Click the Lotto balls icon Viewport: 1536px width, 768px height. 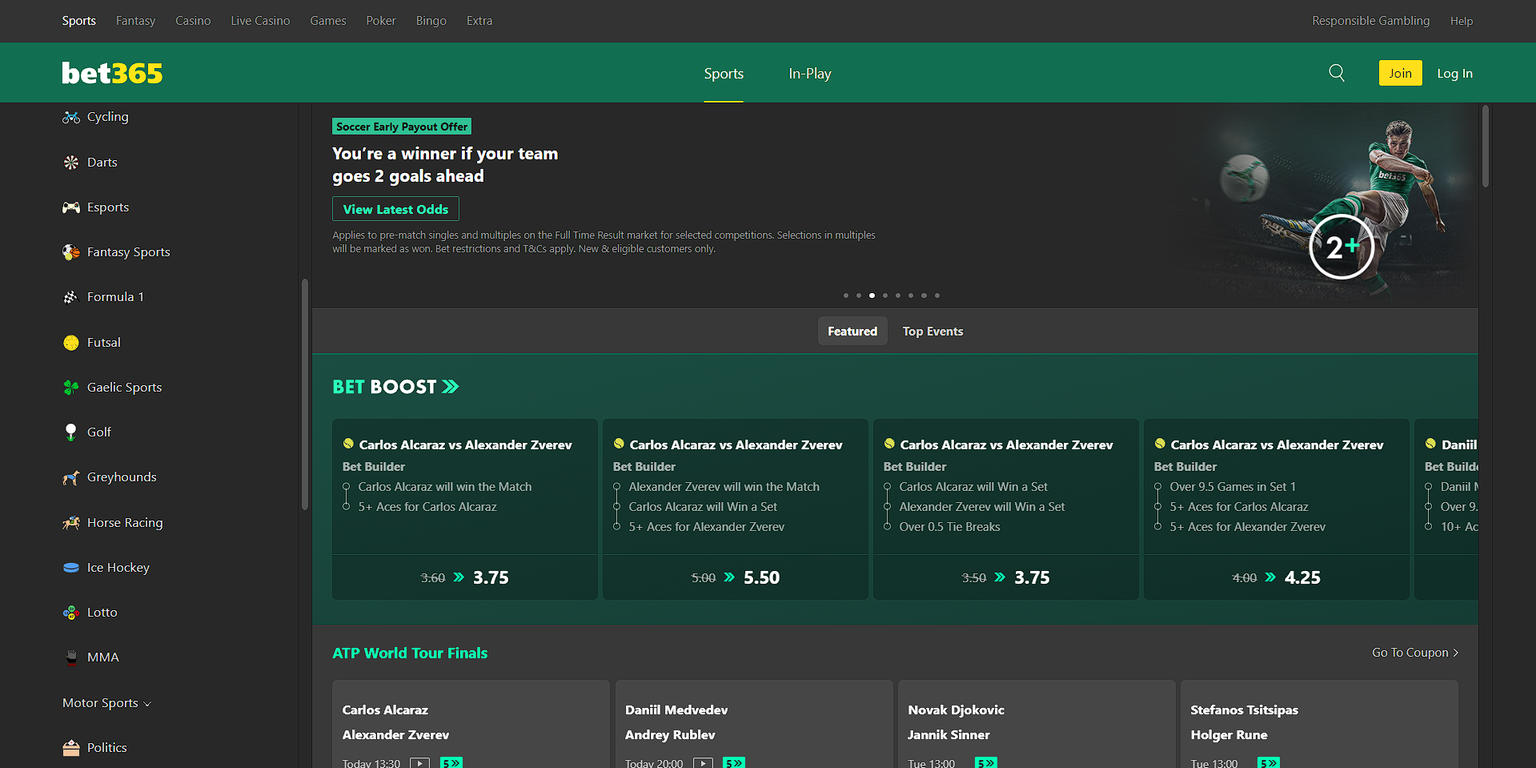[x=70, y=612]
